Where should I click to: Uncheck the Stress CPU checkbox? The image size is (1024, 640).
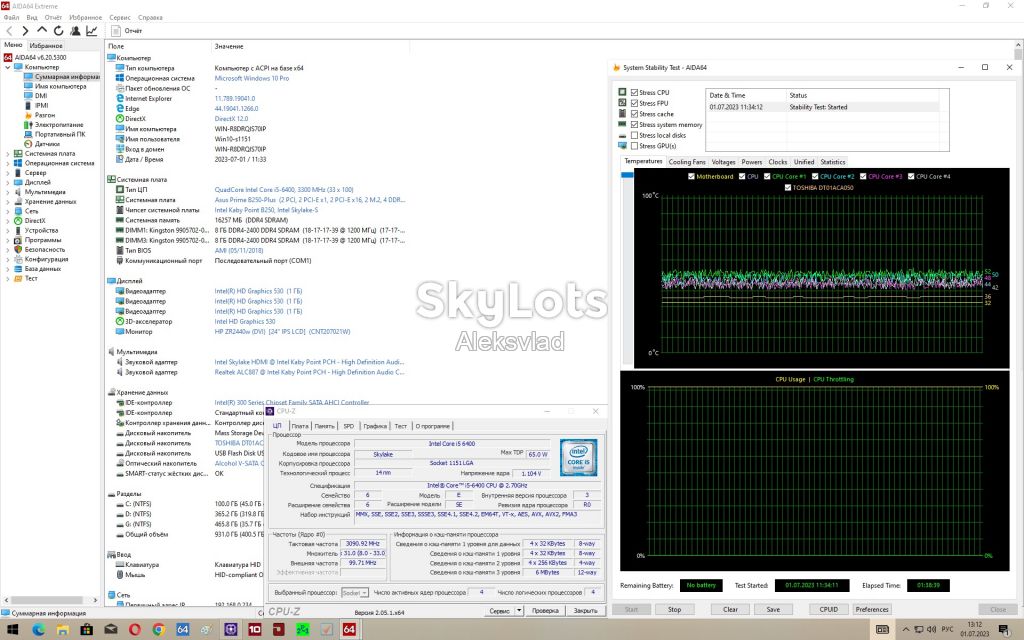[x=634, y=93]
